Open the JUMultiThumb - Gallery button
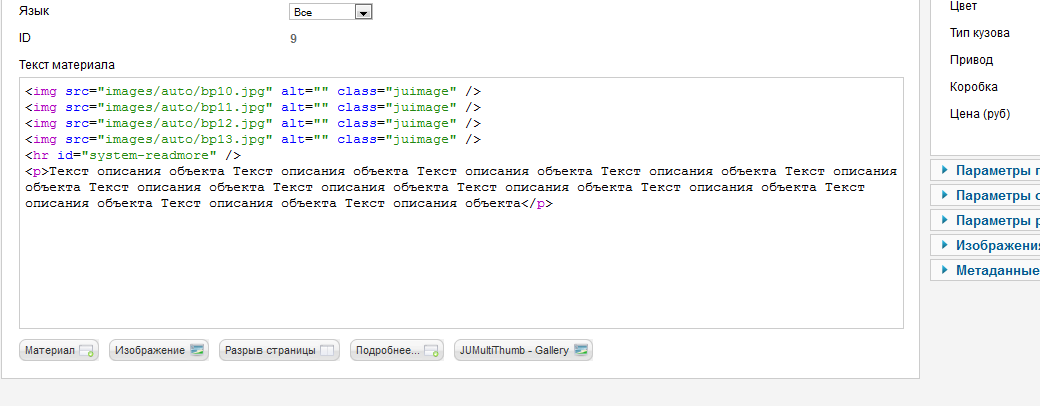Screen dimensions: 1040x406 [523, 350]
